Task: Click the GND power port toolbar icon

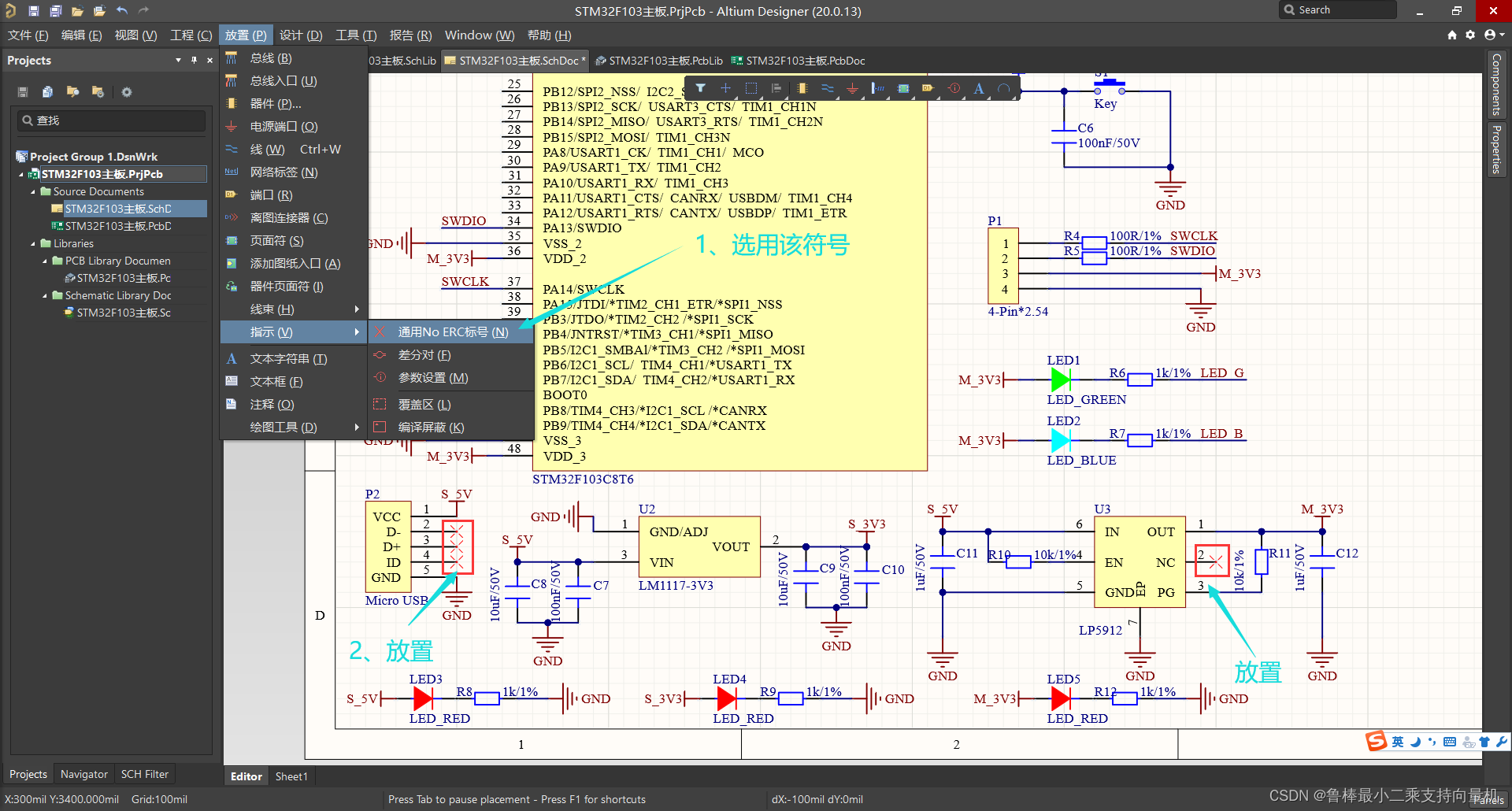Action: [x=852, y=88]
